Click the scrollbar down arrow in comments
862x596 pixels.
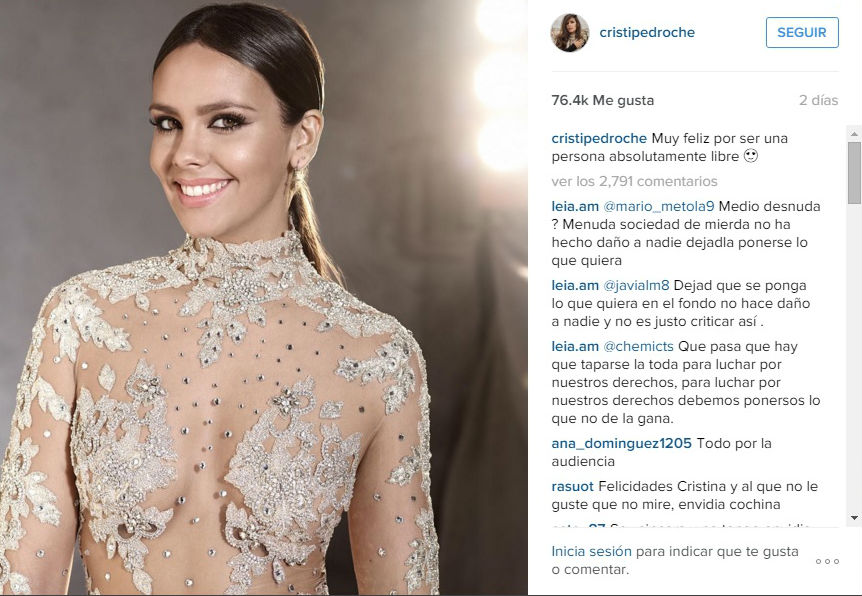click(854, 517)
